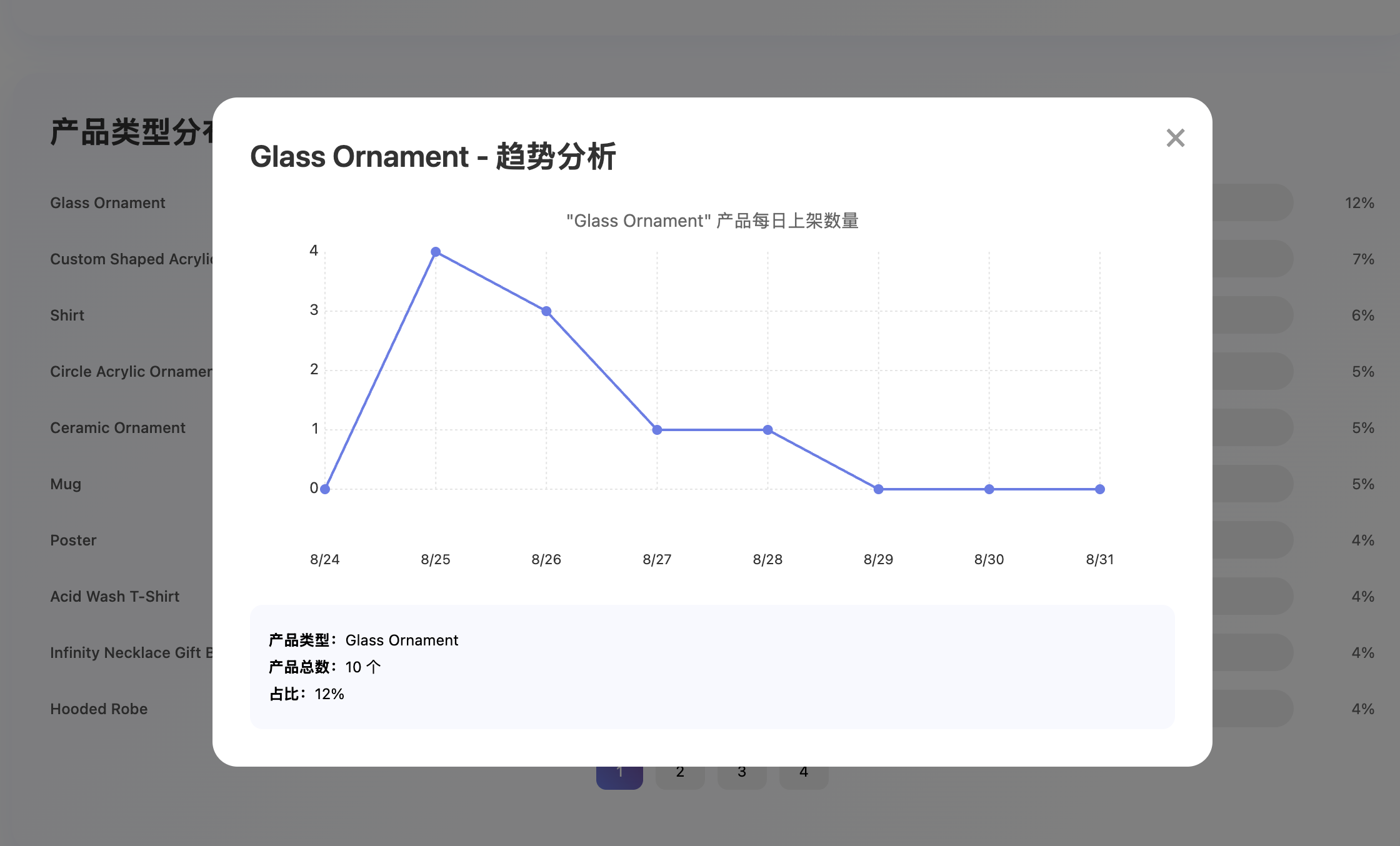The height and width of the screenshot is (846, 1400).
Task: Select Shirt product type row
Action: (x=67, y=316)
